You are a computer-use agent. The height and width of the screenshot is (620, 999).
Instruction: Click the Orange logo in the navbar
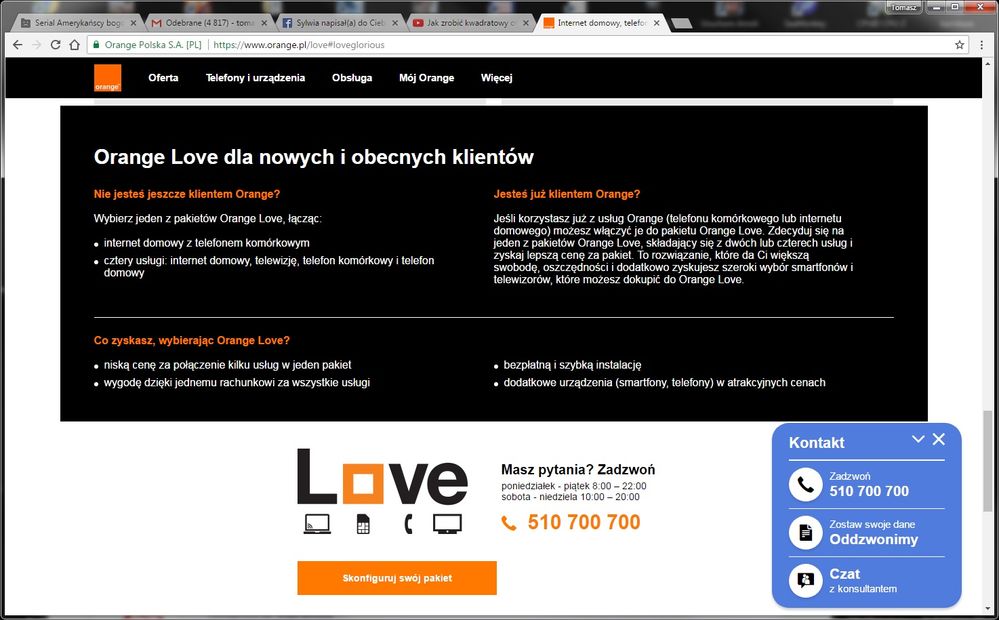(x=108, y=78)
